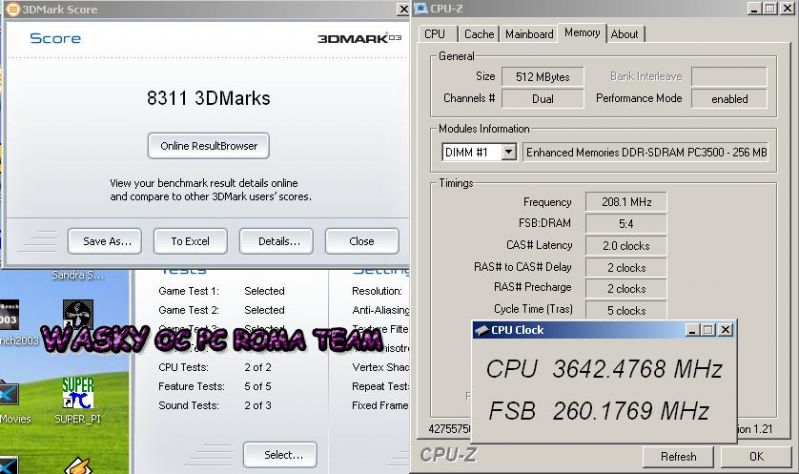Click the memory Size field 512 MBytes

[x=543, y=77]
